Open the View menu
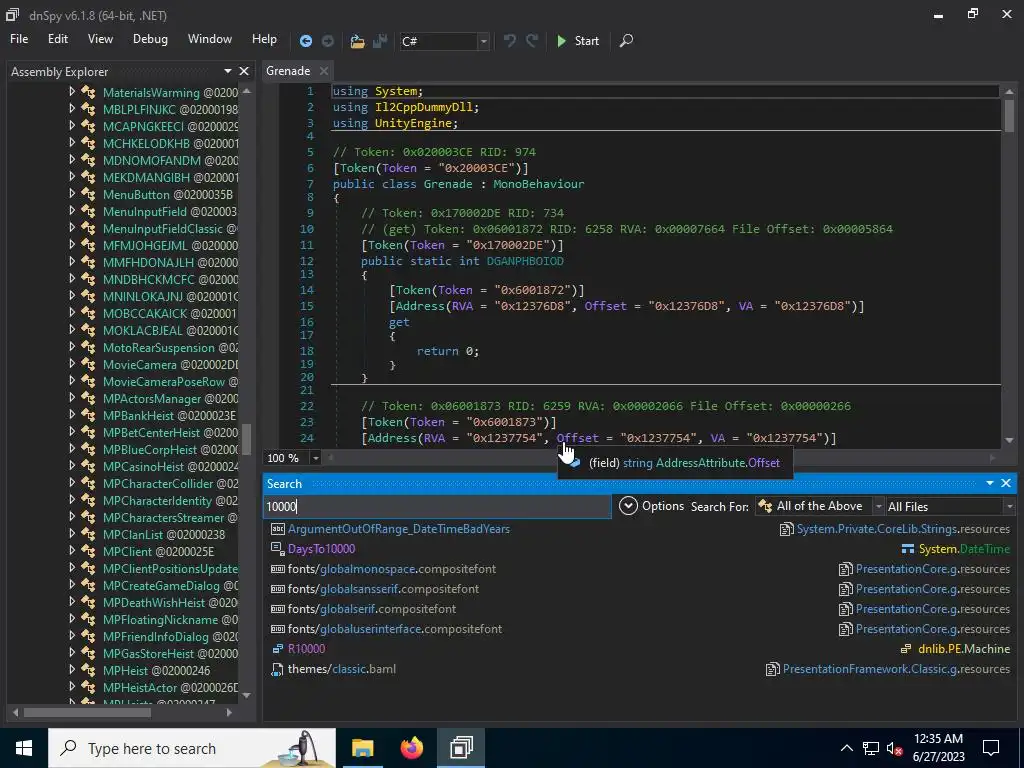1024x768 pixels. [x=100, y=39]
